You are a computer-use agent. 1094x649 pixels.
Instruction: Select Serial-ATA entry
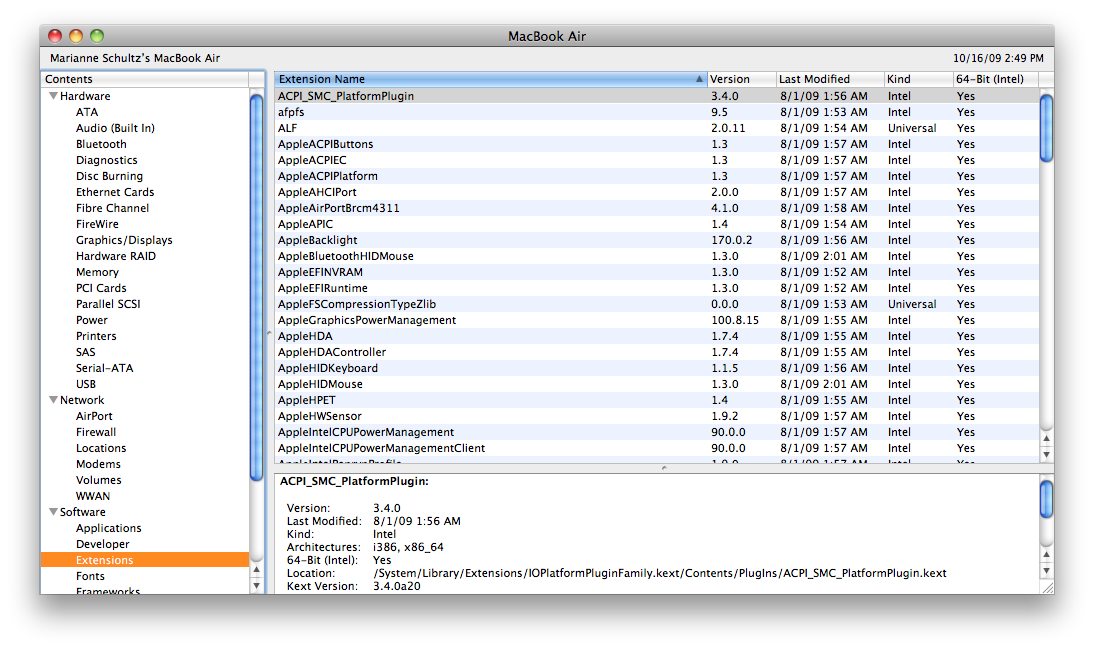pyautogui.click(x=105, y=368)
